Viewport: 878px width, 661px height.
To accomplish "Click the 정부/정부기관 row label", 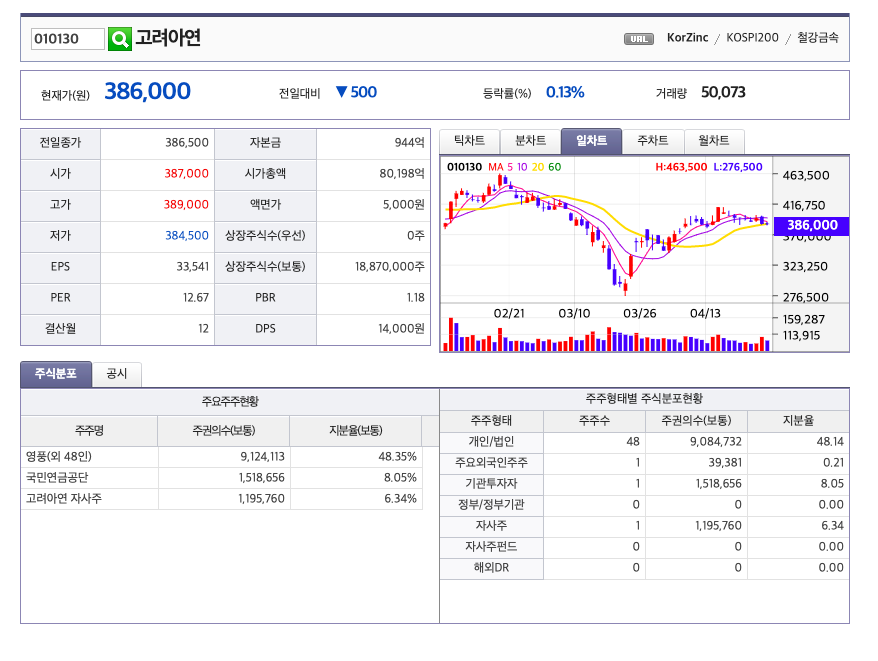I will click(491, 505).
